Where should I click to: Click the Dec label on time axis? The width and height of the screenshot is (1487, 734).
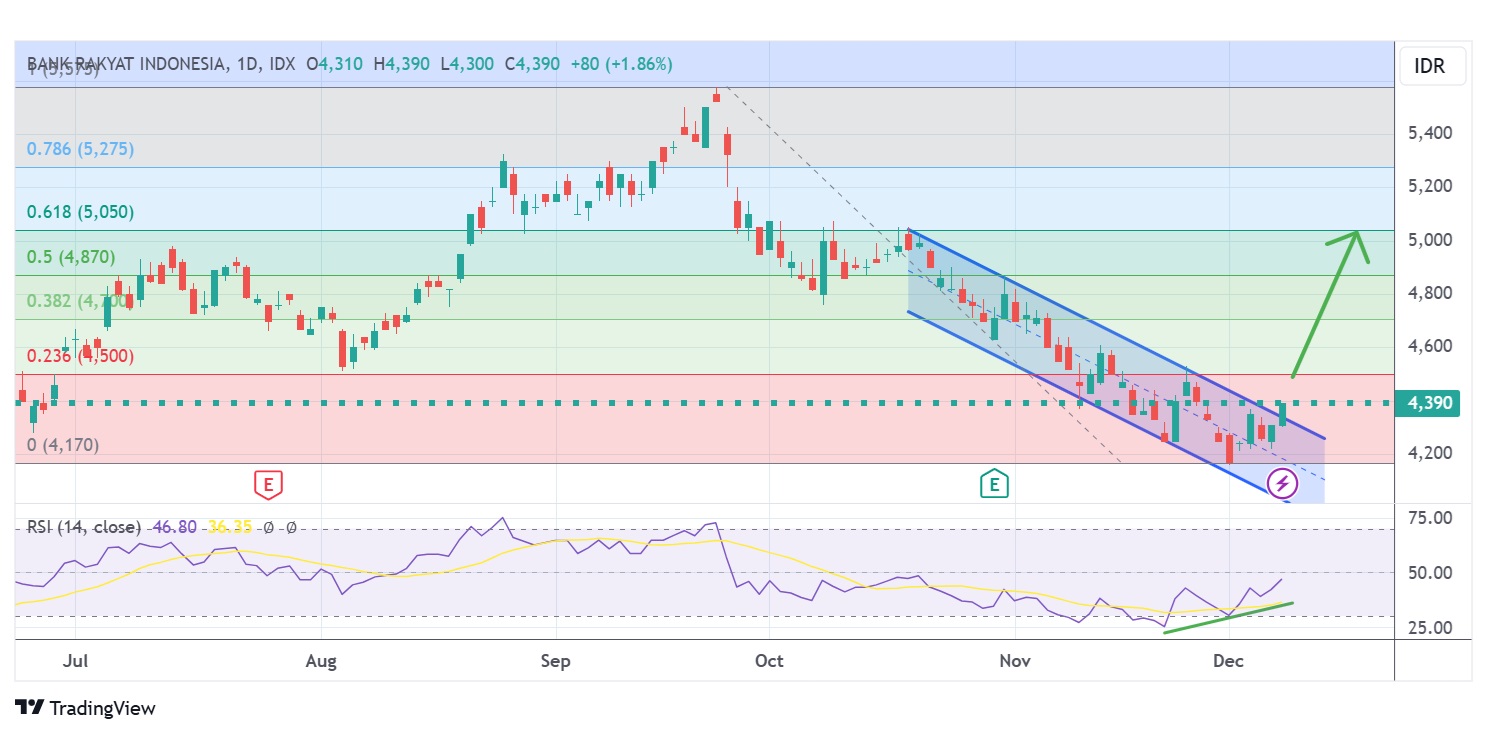click(x=1227, y=661)
